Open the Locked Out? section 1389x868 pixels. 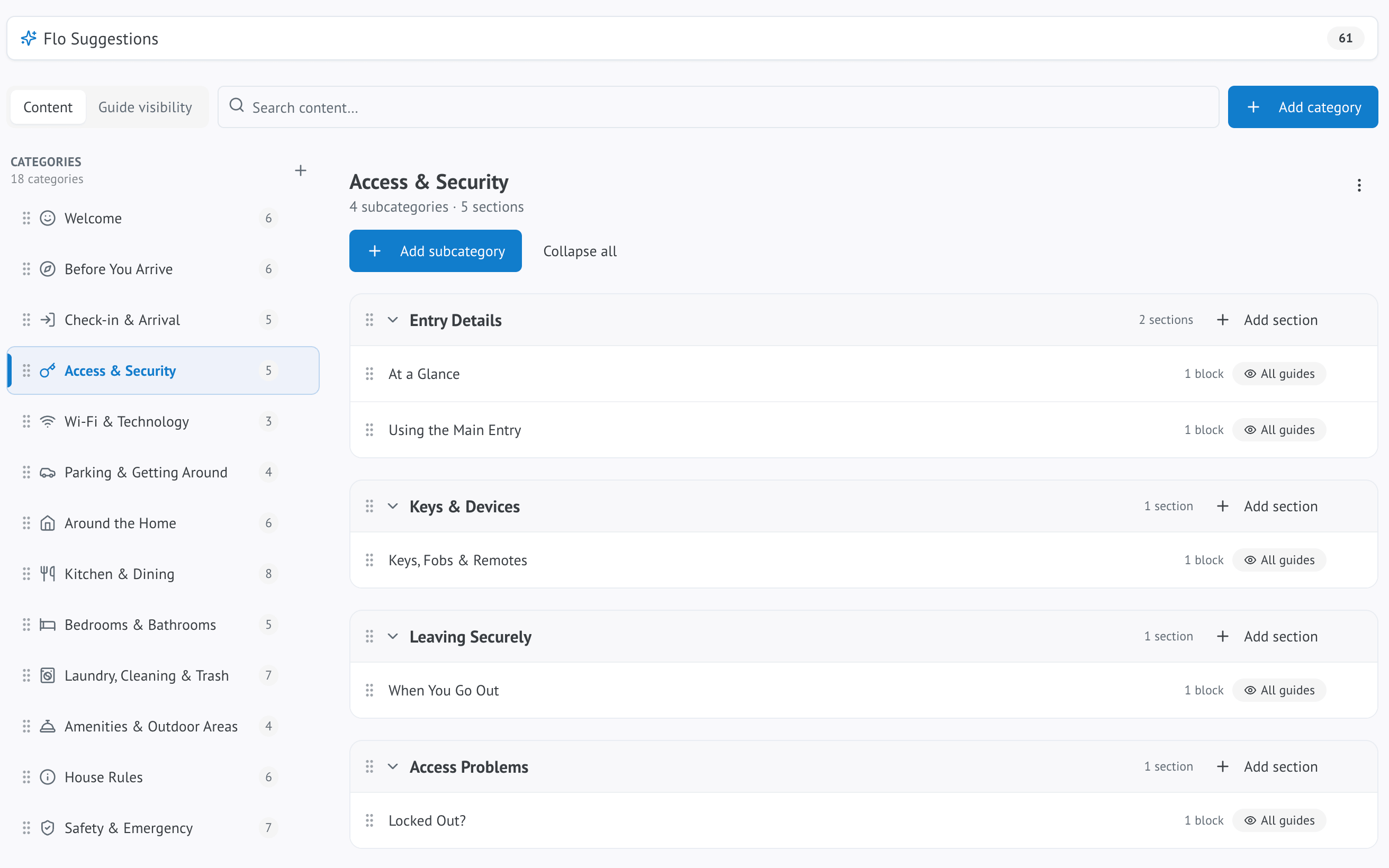863,821
